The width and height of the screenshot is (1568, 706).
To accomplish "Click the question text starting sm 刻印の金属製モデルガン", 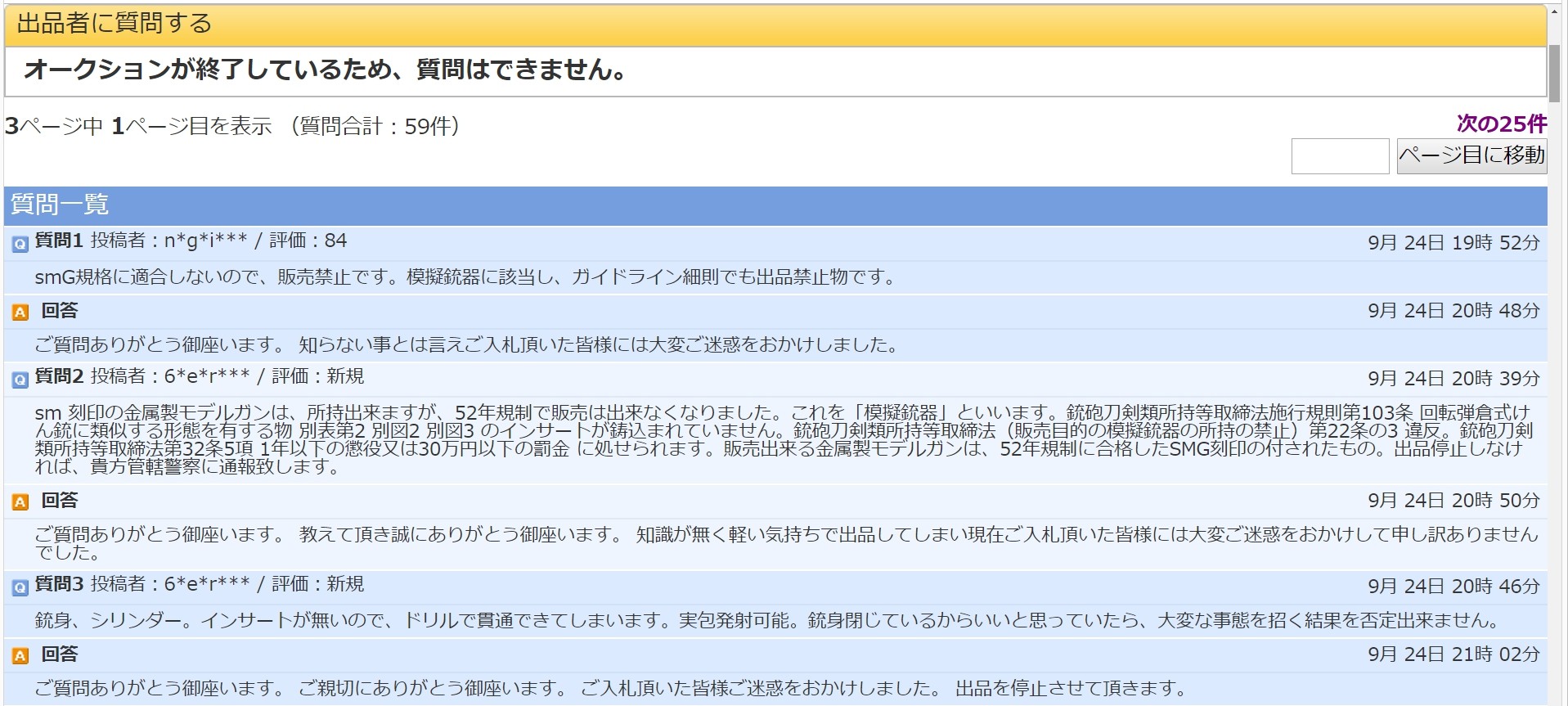I will tap(784, 440).
